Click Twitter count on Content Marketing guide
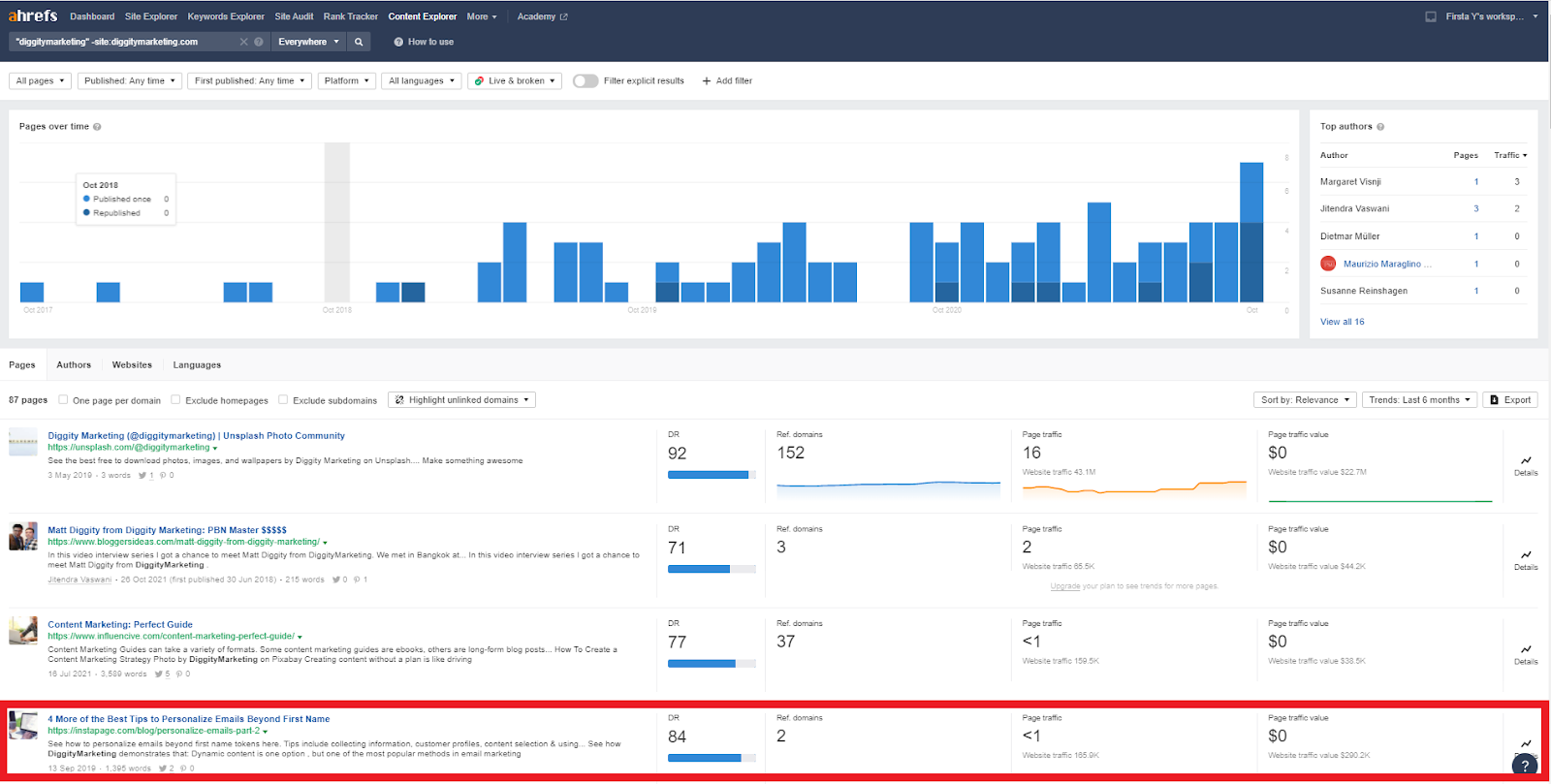 (x=162, y=674)
